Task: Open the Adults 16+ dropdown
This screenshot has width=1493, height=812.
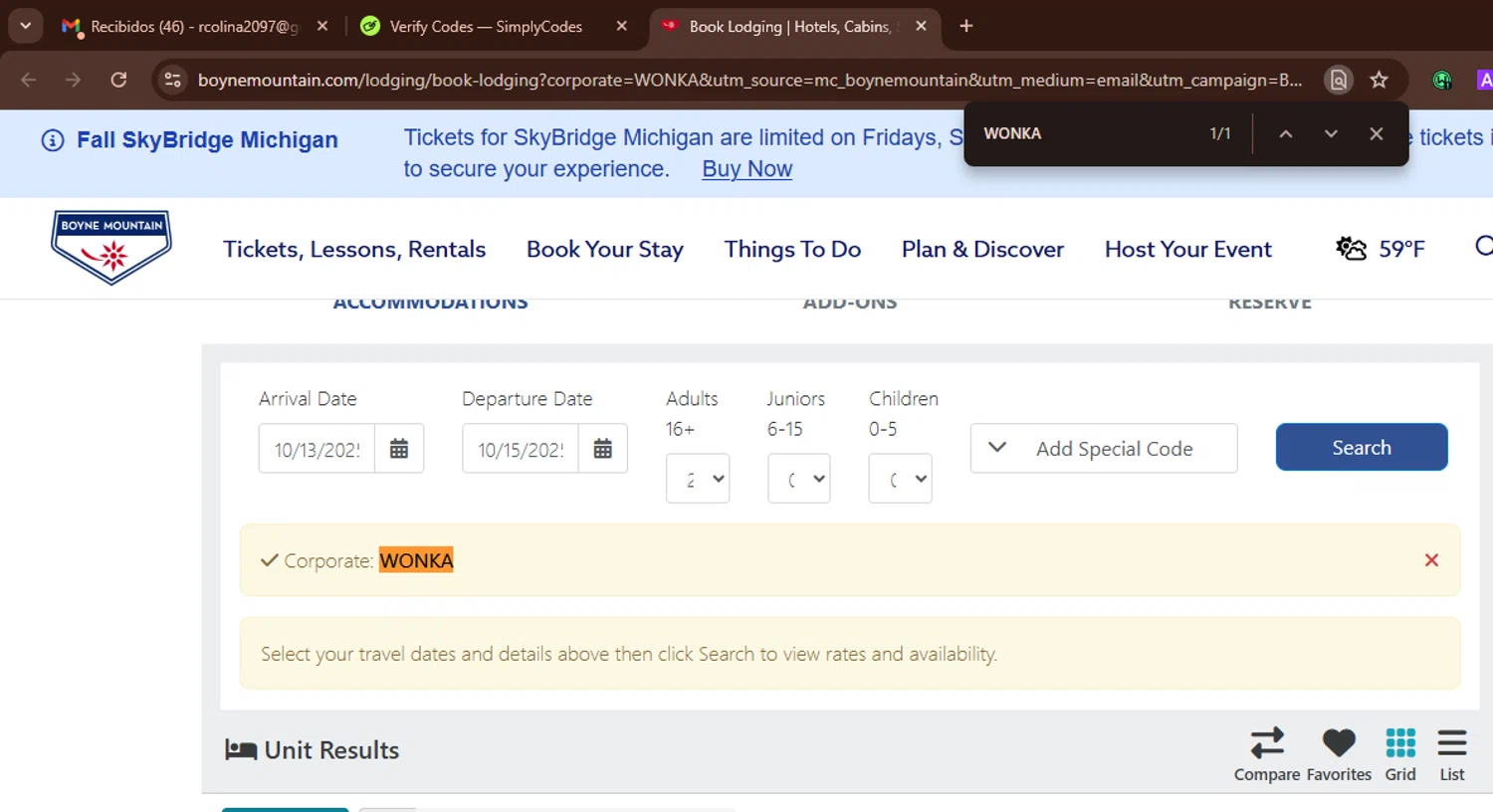Action: coord(698,479)
